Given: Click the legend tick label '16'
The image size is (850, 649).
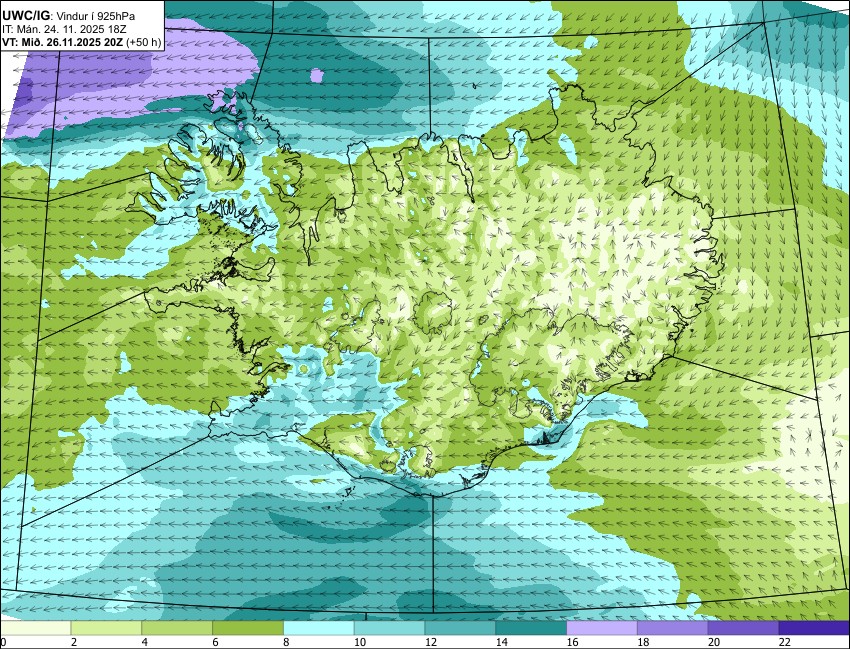Looking at the screenshot, I should click(x=572, y=642).
